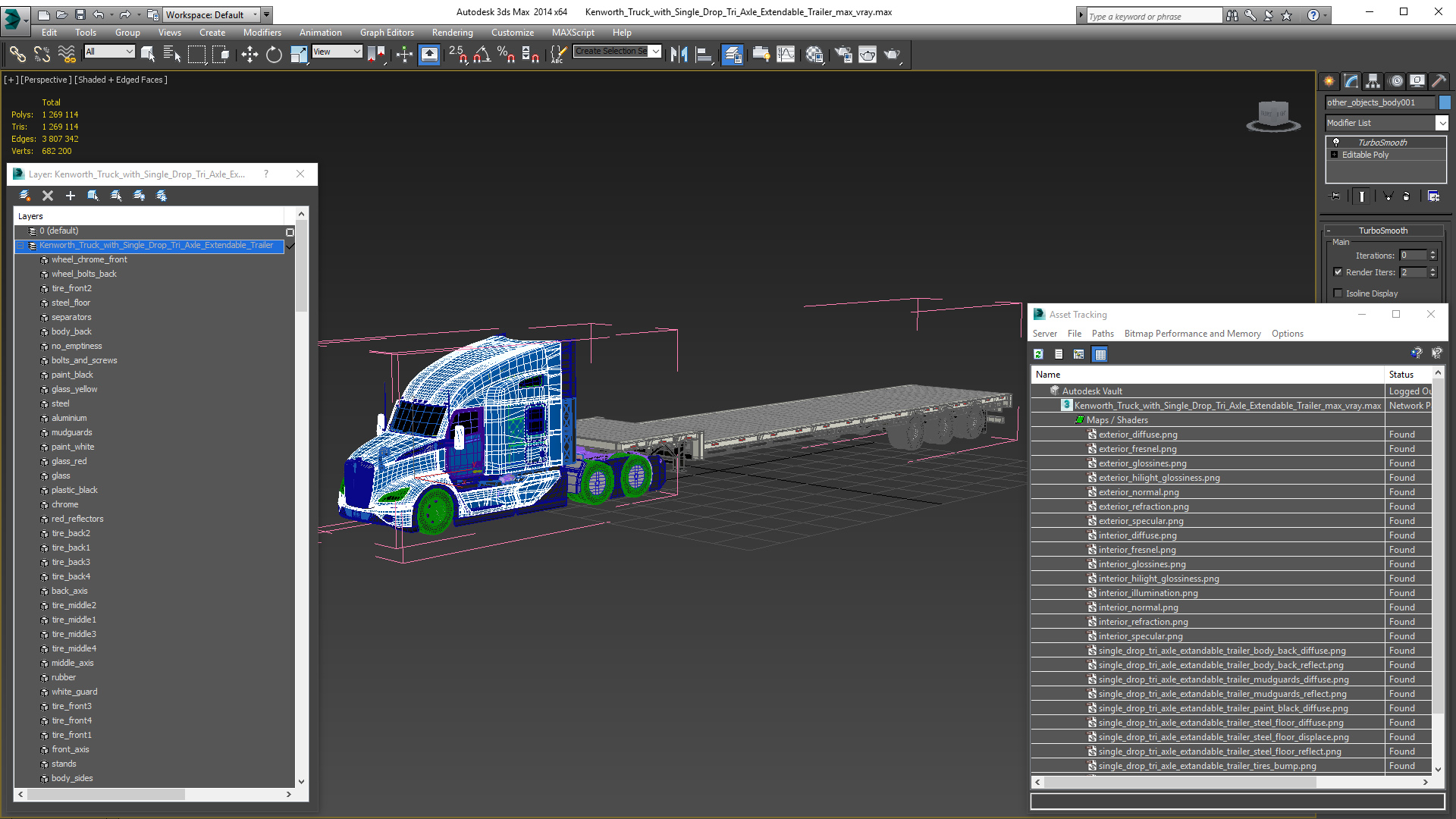Select the wheel_chrome_front layer item

tap(89, 259)
